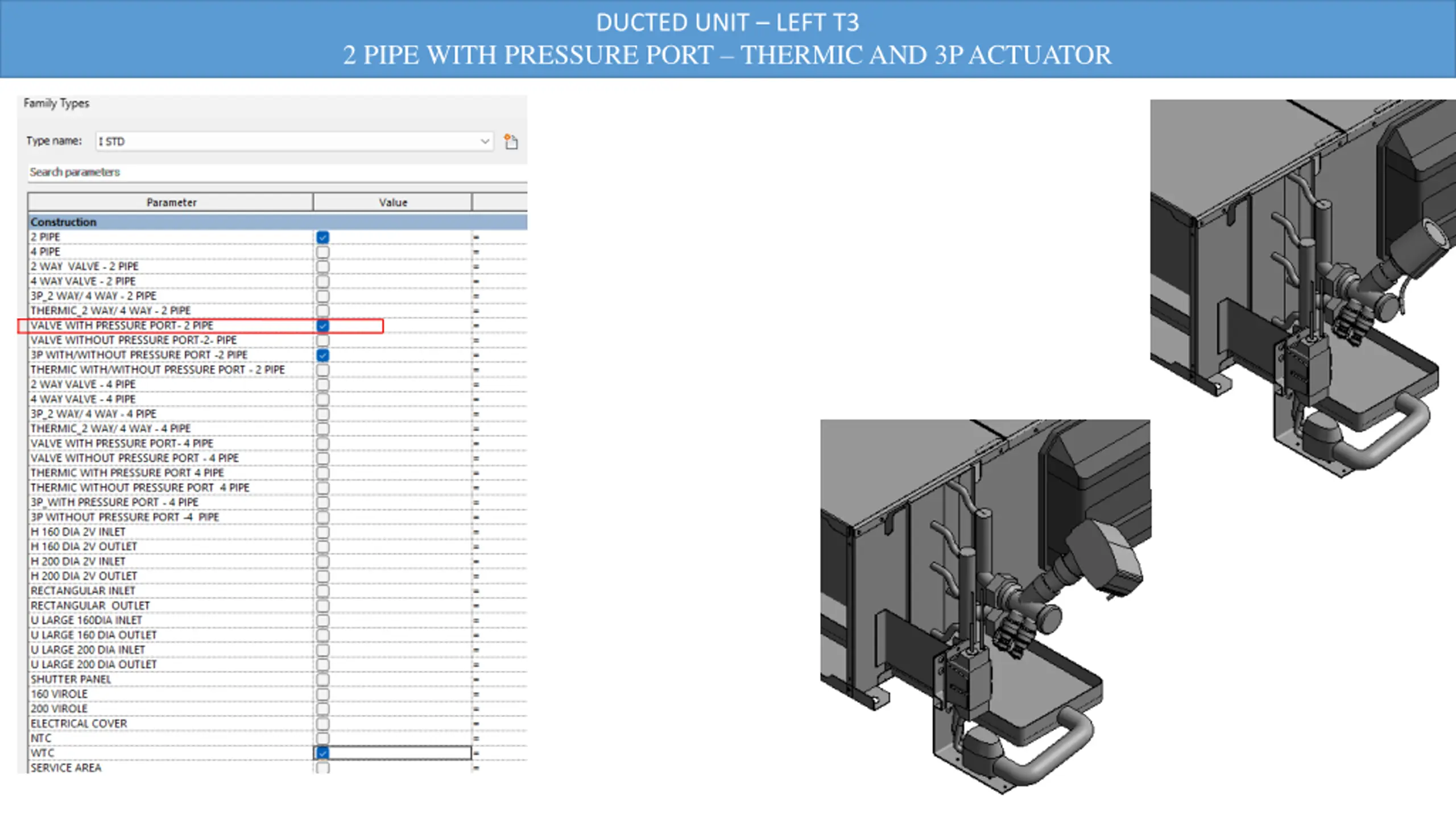Toggle VALVE WITH PRESSURE PORT- 2 PIPE checkbox
This screenshot has height=819, width=1456.
[x=322, y=326]
